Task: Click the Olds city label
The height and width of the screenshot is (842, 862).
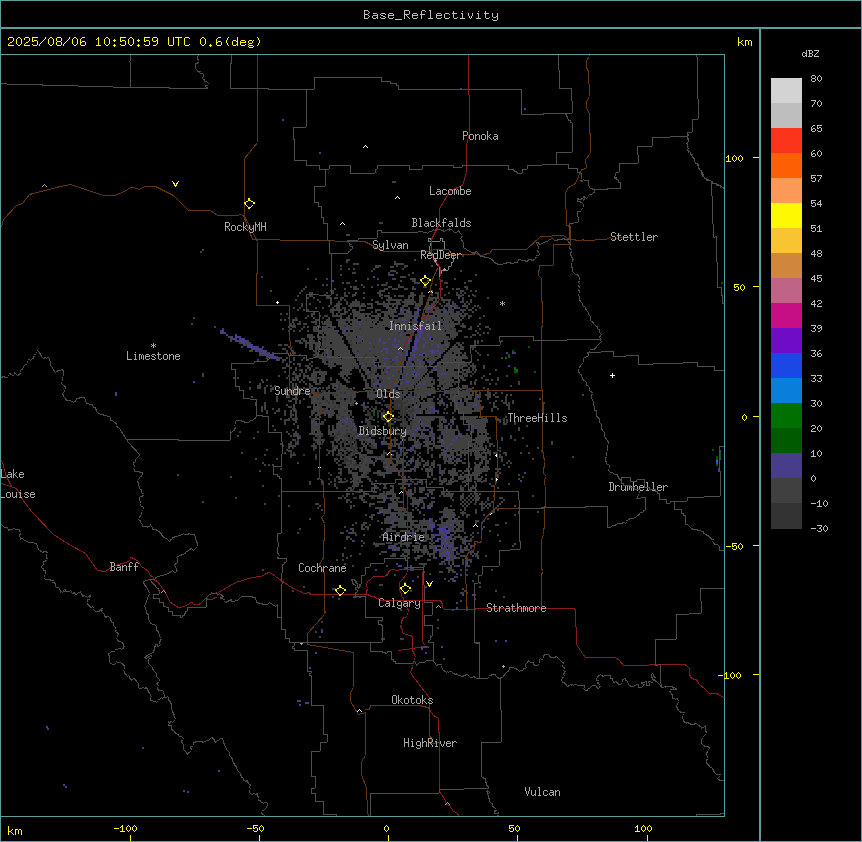Action: click(x=388, y=394)
